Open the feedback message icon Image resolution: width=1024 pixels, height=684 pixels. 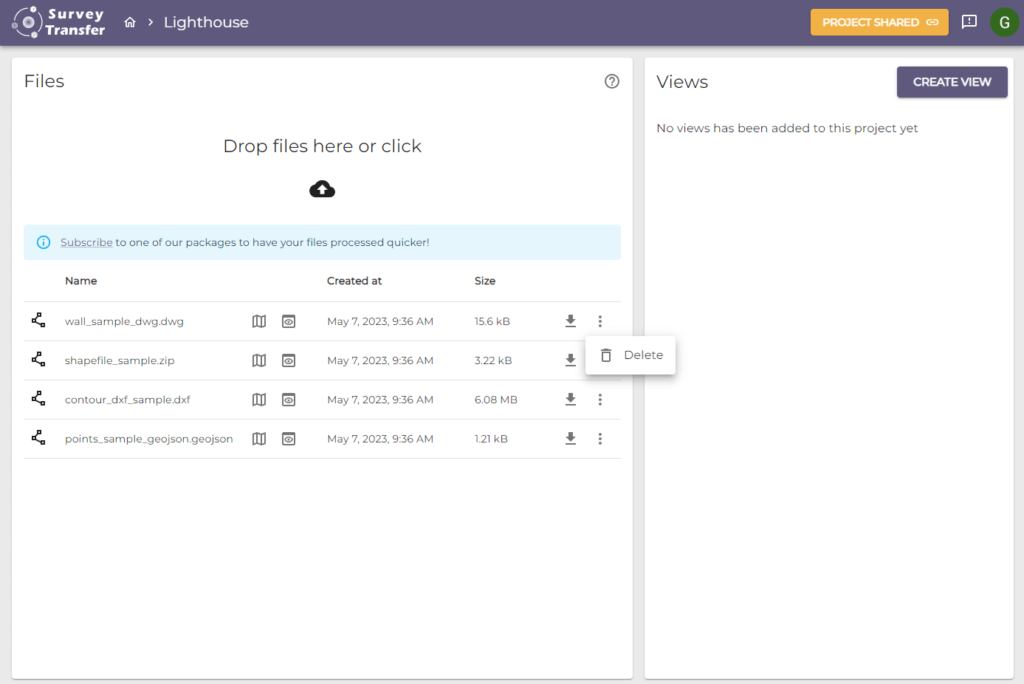pos(969,22)
